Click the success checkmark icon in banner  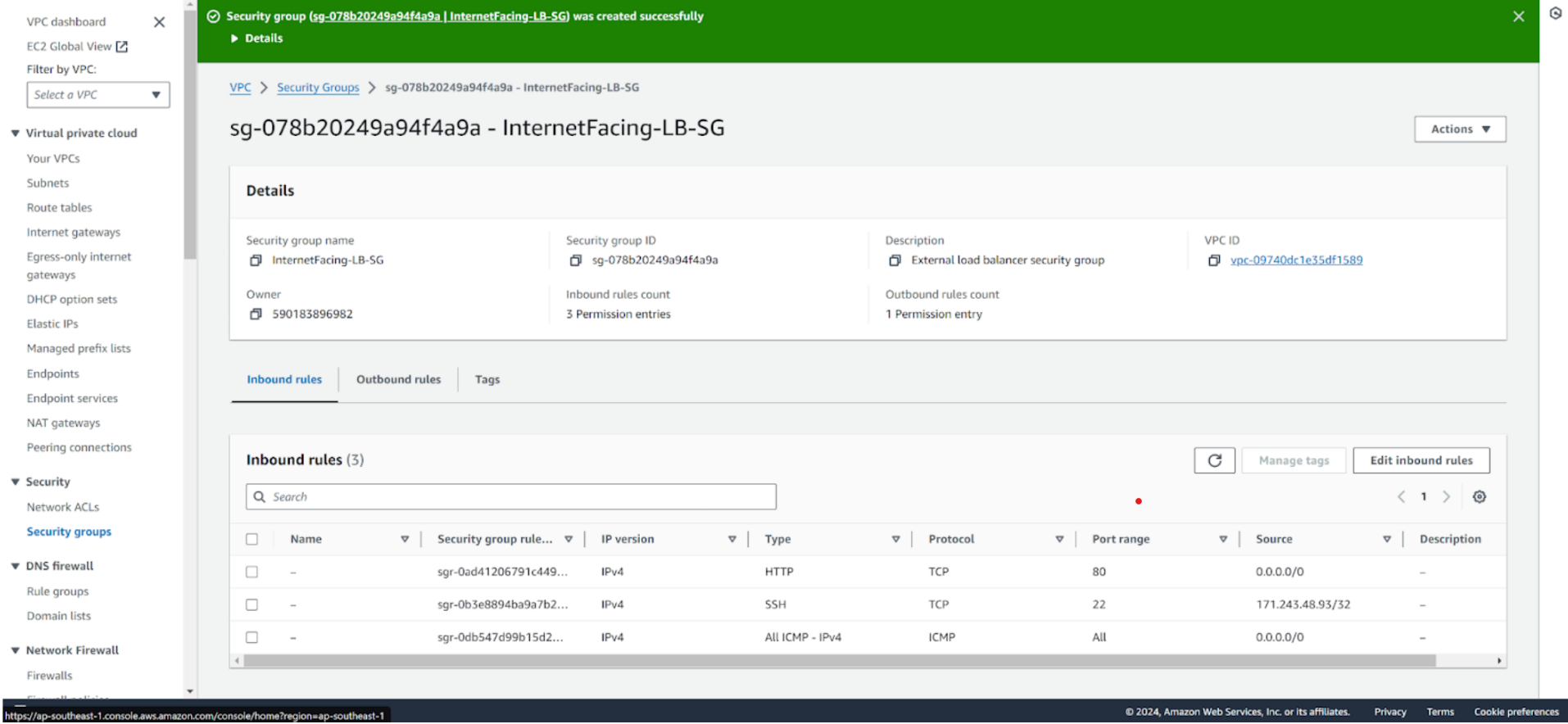coord(213,16)
